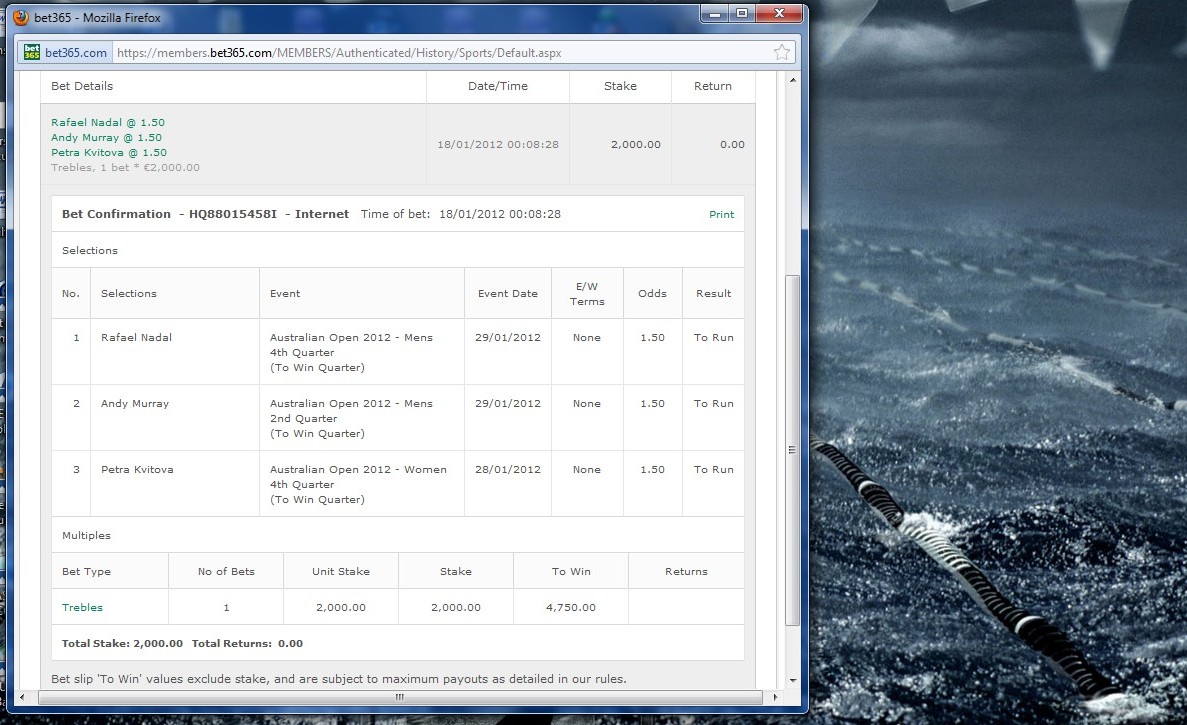Bookmark this page with the star icon
1187x725 pixels.
coord(782,52)
